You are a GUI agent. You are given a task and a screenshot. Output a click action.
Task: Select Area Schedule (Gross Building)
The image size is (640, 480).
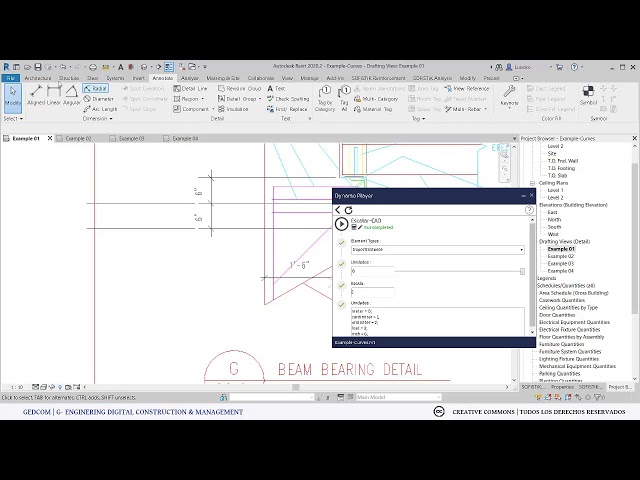(x=573, y=293)
